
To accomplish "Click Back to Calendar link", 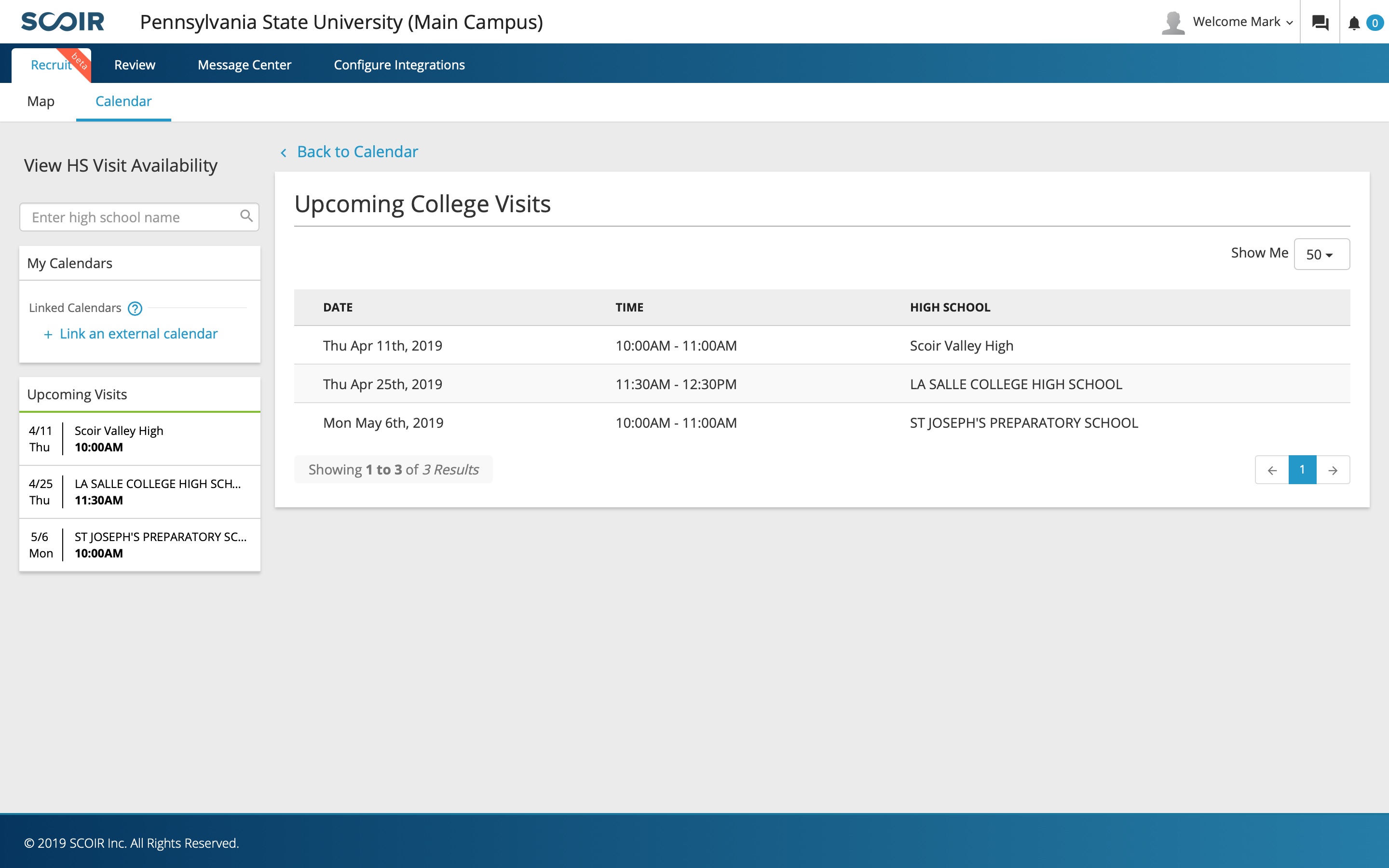I will click(x=350, y=152).
